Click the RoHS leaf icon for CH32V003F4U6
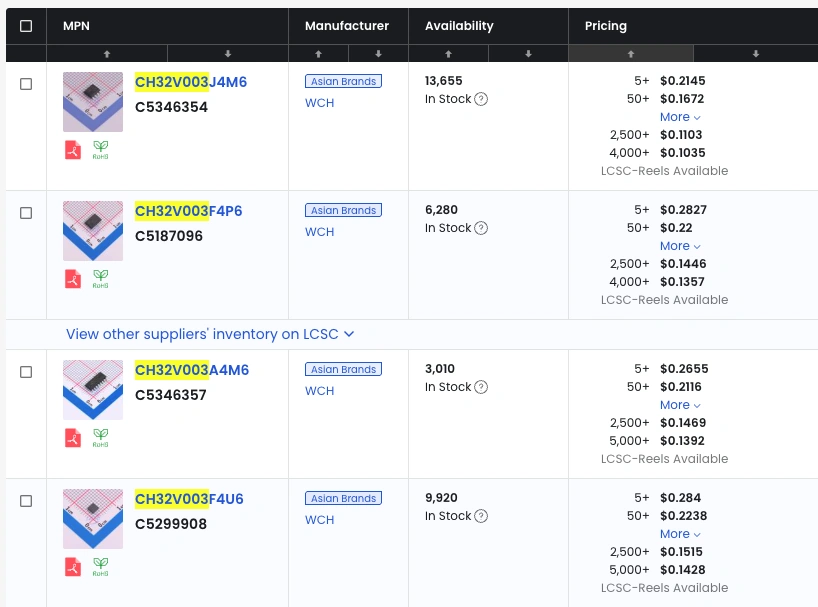The image size is (818, 607). (100, 567)
